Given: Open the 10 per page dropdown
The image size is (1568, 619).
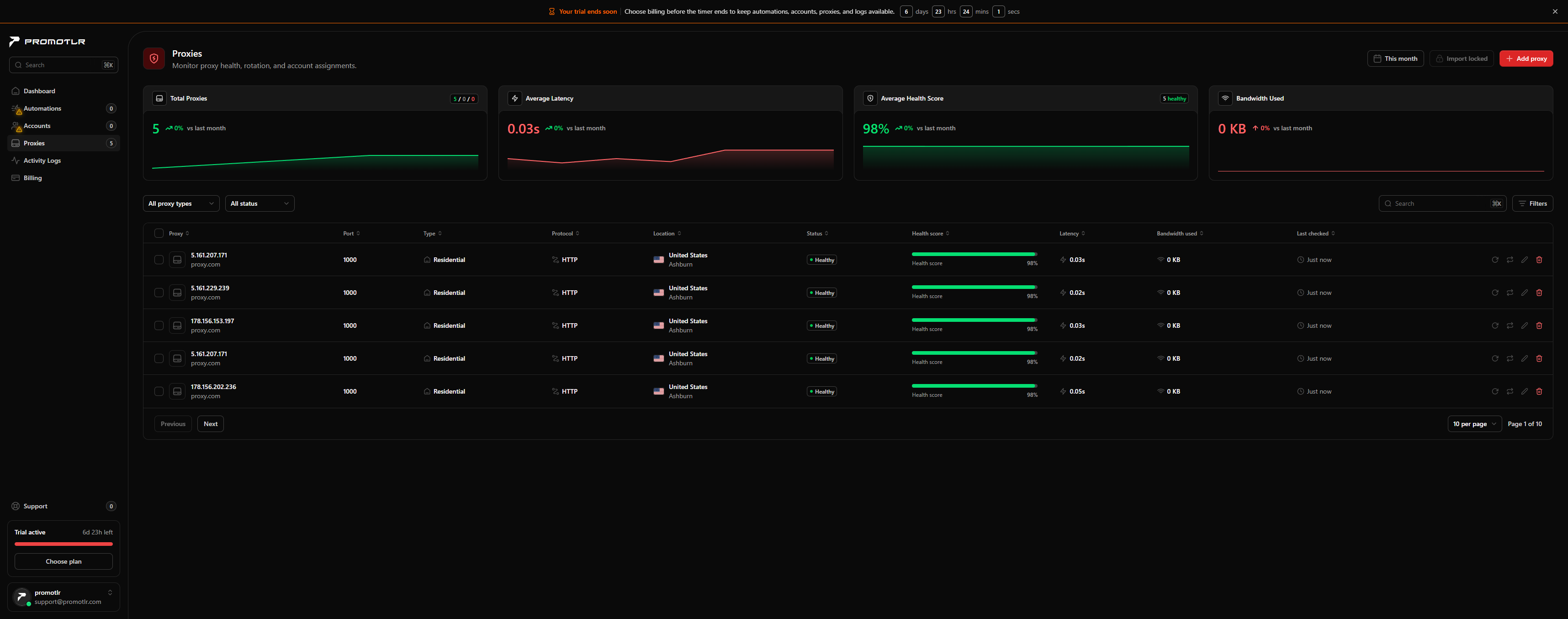Looking at the screenshot, I should [1474, 424].
